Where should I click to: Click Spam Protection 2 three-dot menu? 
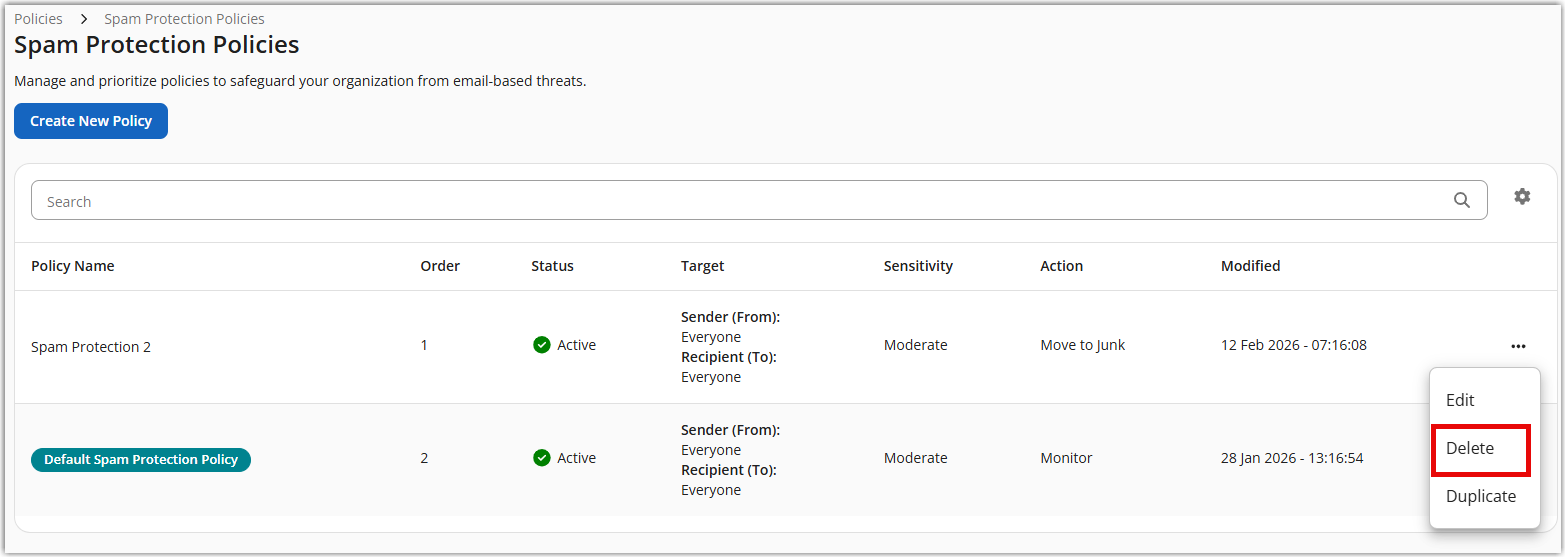tap(1518, 346)
